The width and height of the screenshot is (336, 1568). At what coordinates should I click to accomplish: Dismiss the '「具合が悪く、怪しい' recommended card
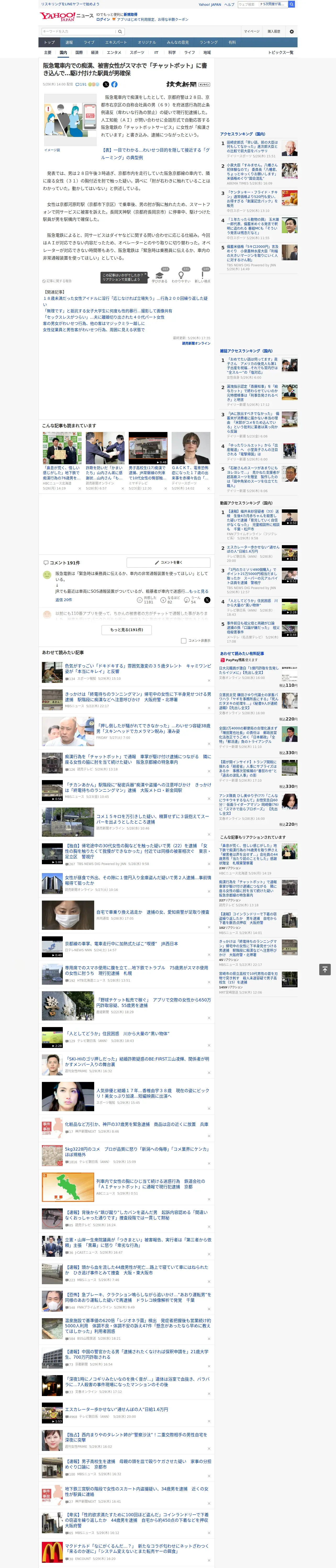click(x=80, y=488)
